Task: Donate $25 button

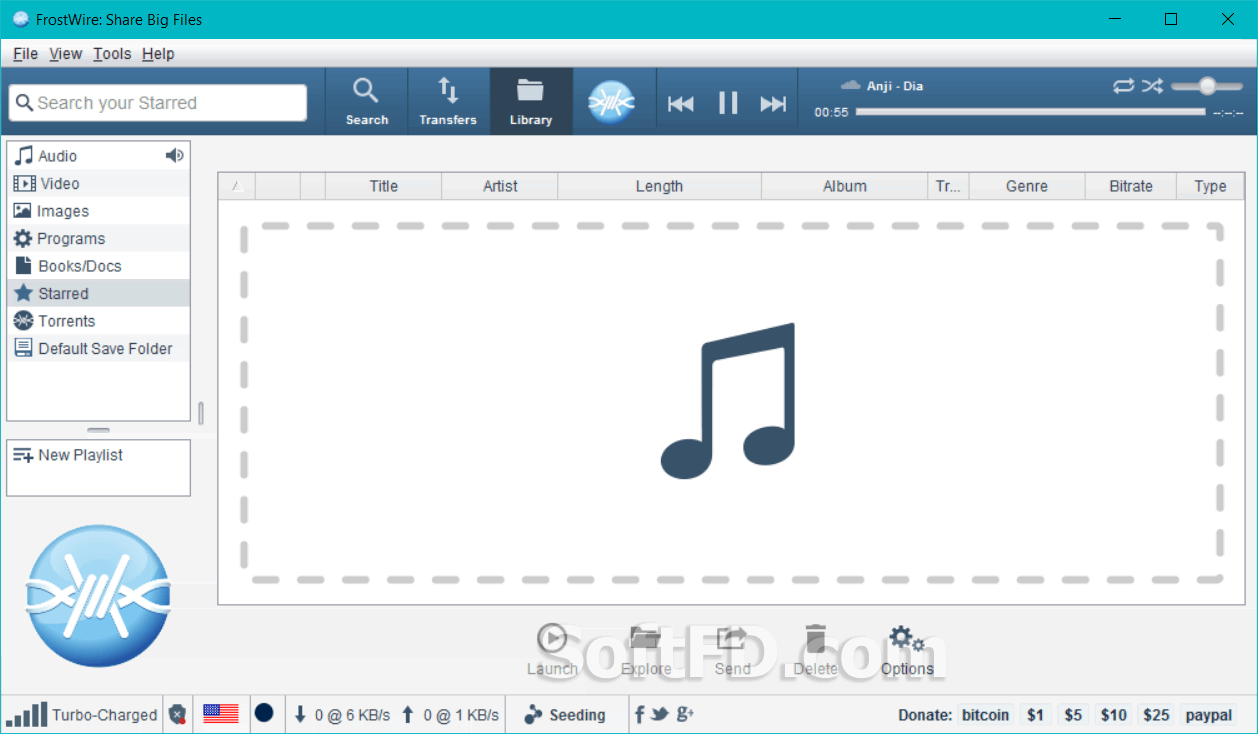Action: [1156, 715]
